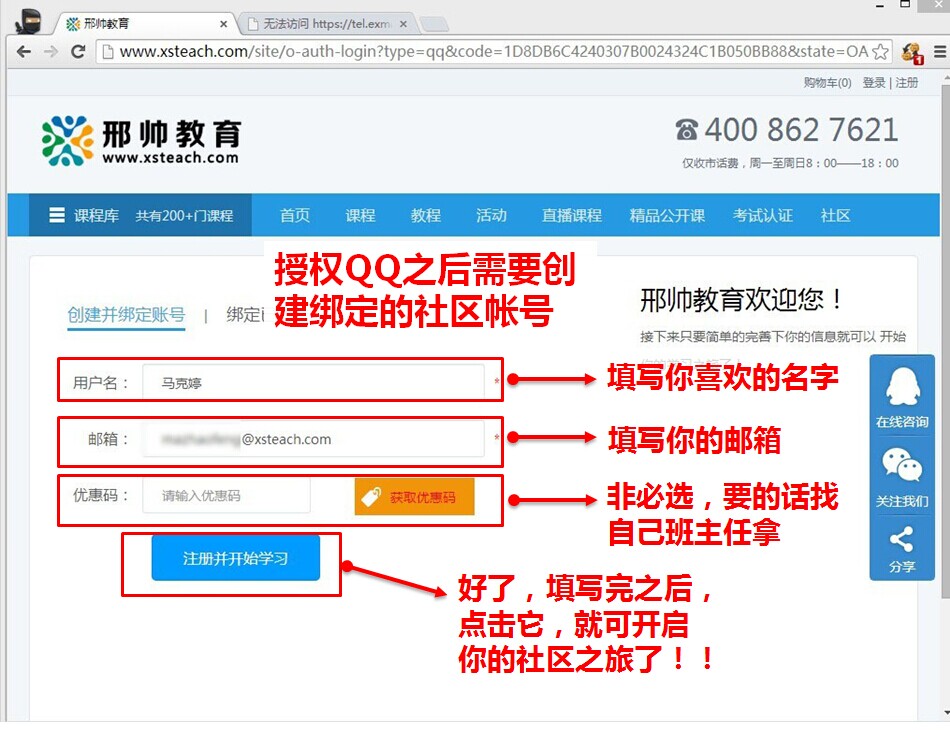The image size is (950, 741).
Task: Bookmark page using the star icon
Action: point(880,52)
